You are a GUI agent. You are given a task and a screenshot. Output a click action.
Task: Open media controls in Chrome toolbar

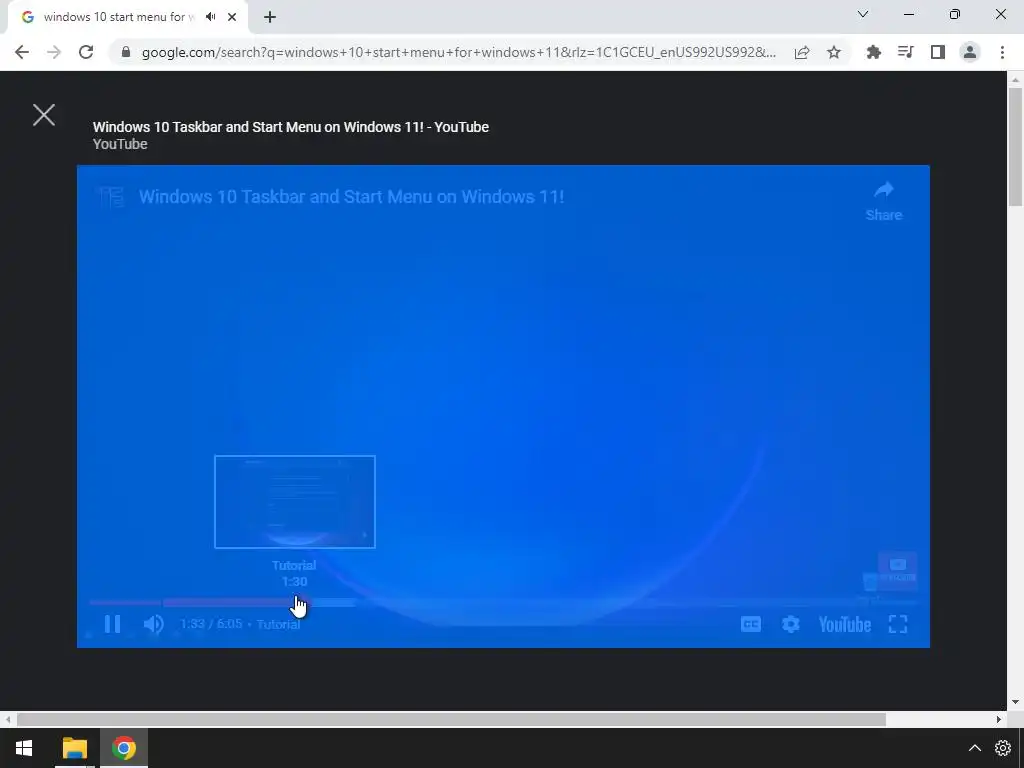coord(905,52)
